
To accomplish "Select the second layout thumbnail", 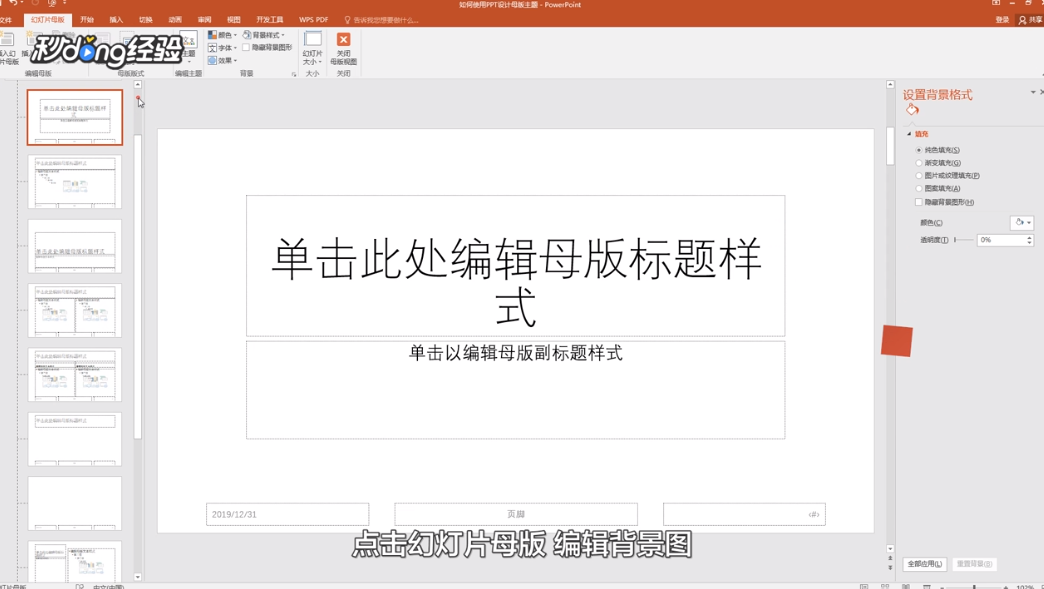I will pyautogui.click(x=75, y=182).
